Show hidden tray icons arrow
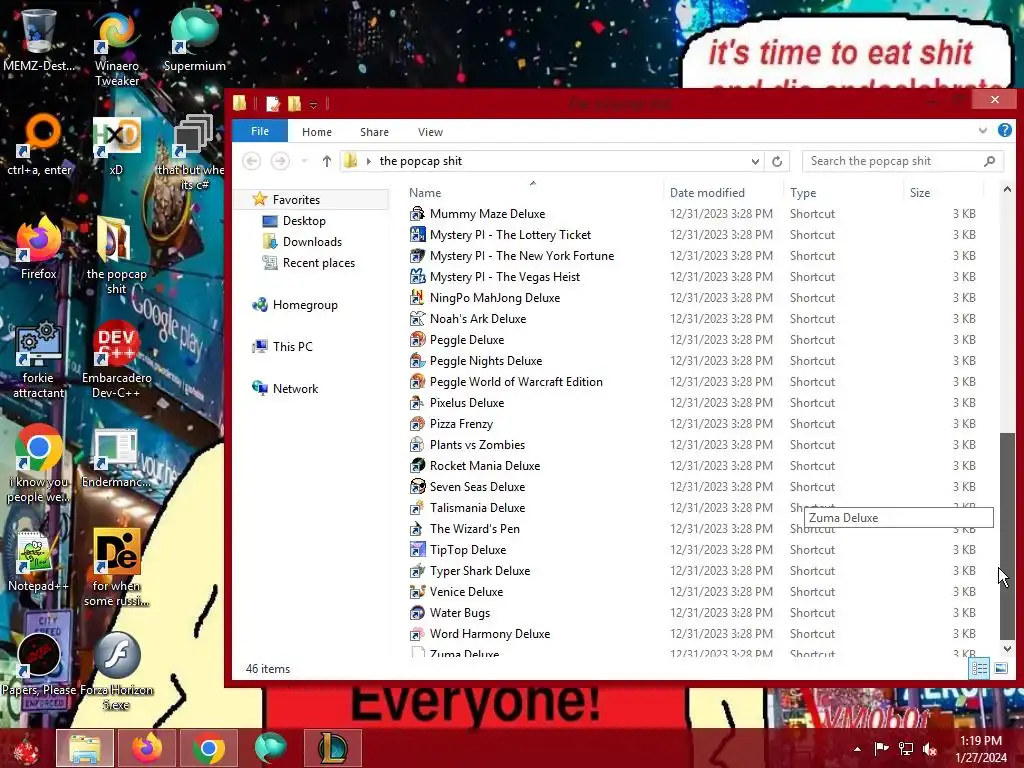Image resolution: width=1024 pixels, height=768 pixels. (857, 749)
